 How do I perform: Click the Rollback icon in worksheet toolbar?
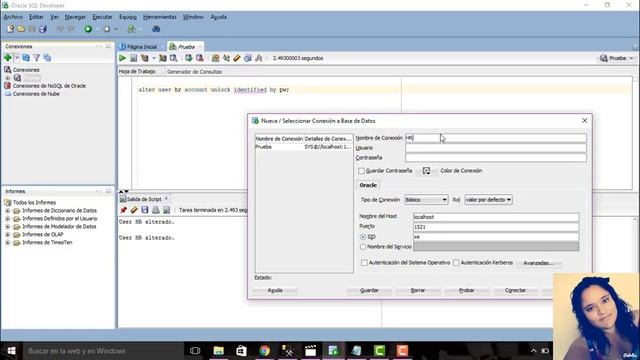pos(200,58)
